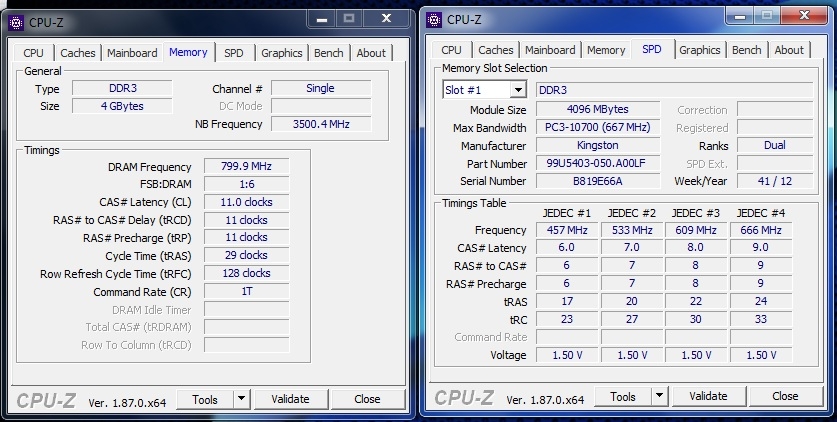Screen dimensions: 837x422
Task: Open the CPU tab in the right CPU-Z window
Action: pyautogui.click(x=452, y=50)
